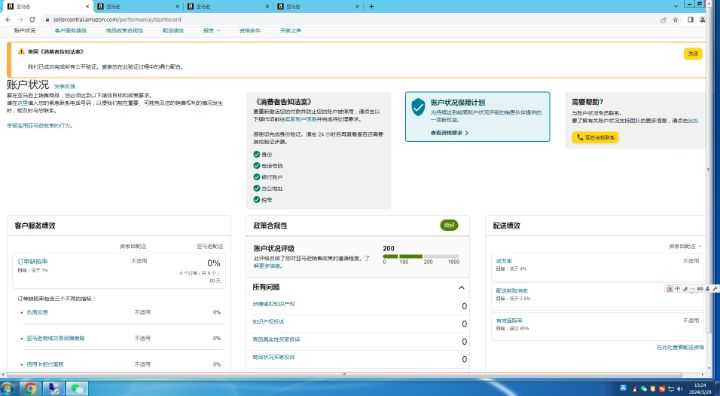Open the 订单缺陷率 metric link
This screenshot has height=396, width=720.
click(32, 261)
